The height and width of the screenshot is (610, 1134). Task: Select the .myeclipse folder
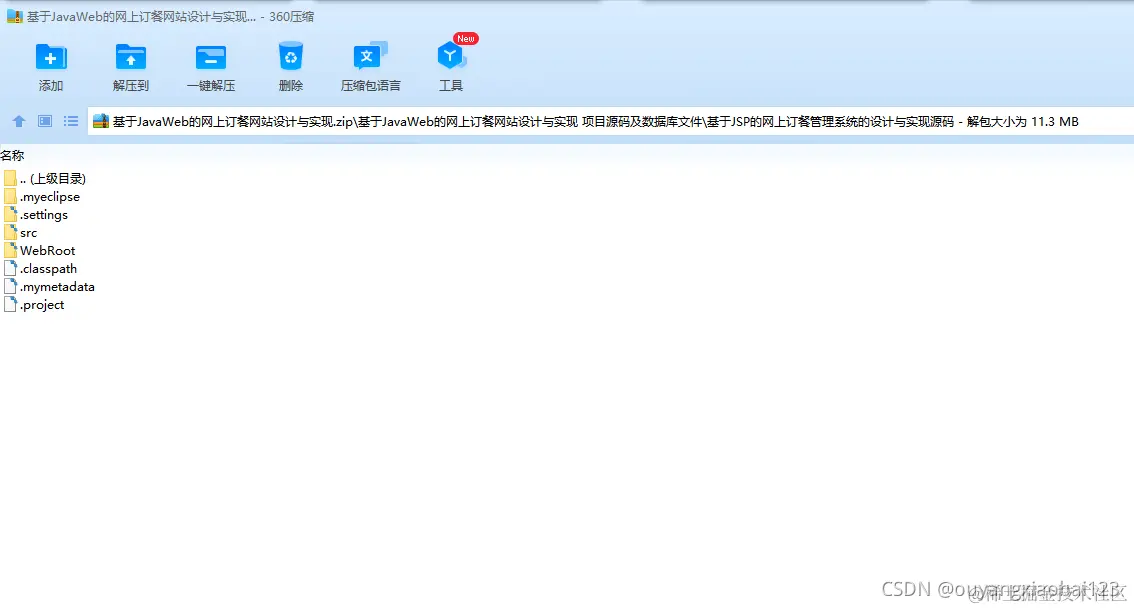42,197
